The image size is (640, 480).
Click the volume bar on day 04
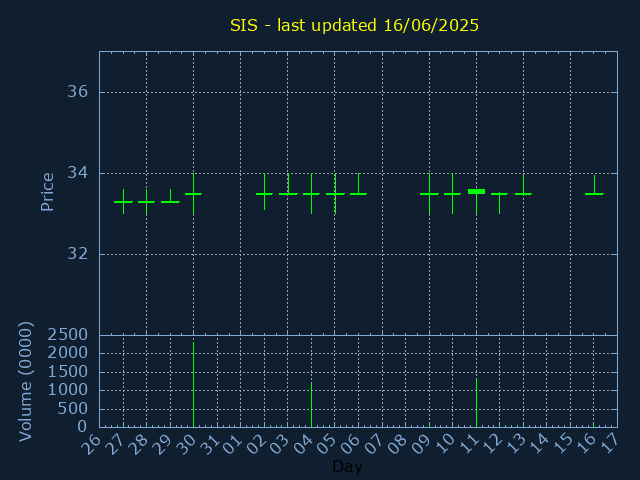(x=311, y=404)
